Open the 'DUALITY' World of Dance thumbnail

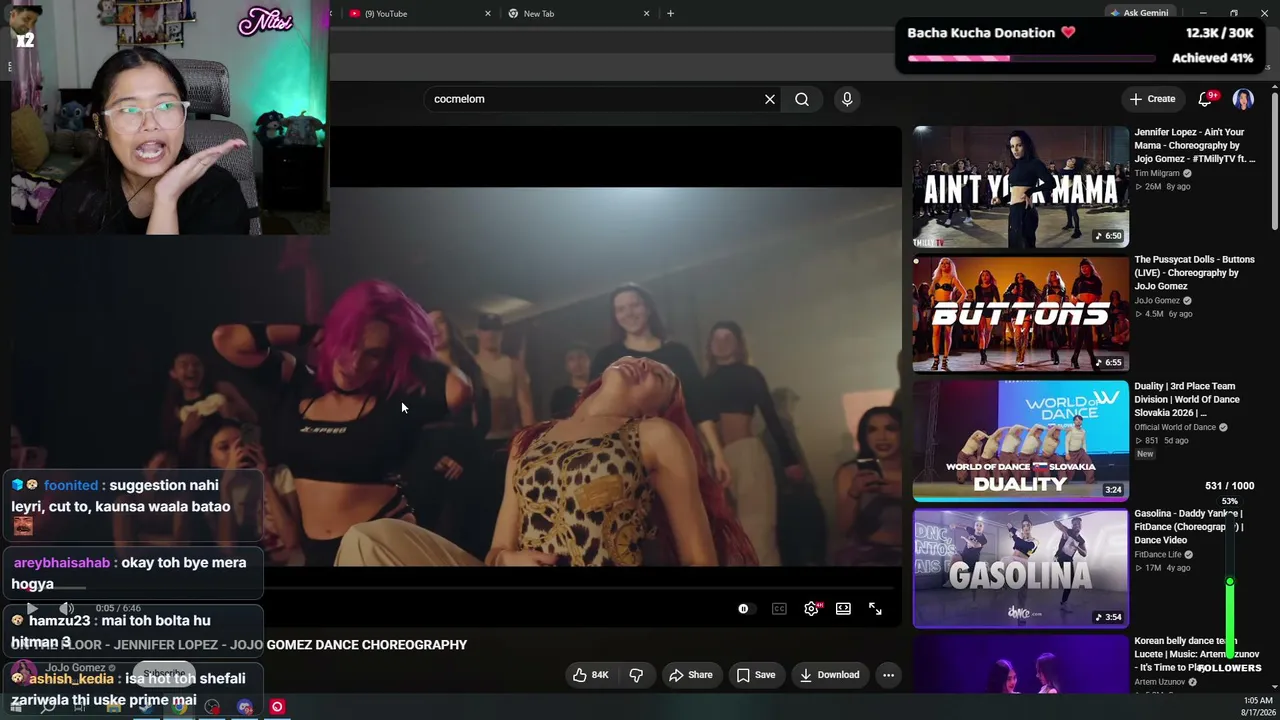click(1021, 441)
